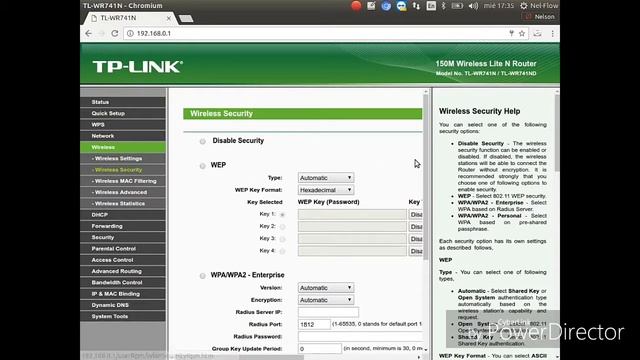Choose the Key 2 radio button

(282, 227)
